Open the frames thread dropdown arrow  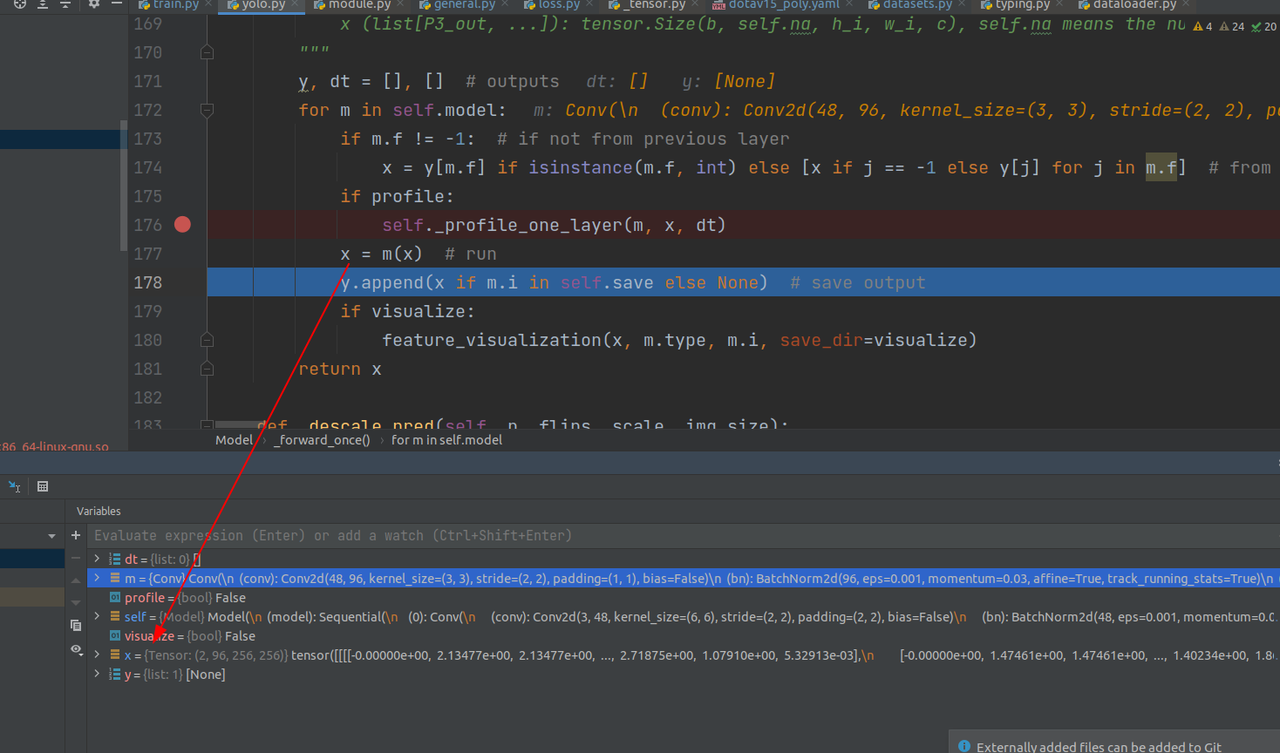pyautogui.click(x=52, y=537)
